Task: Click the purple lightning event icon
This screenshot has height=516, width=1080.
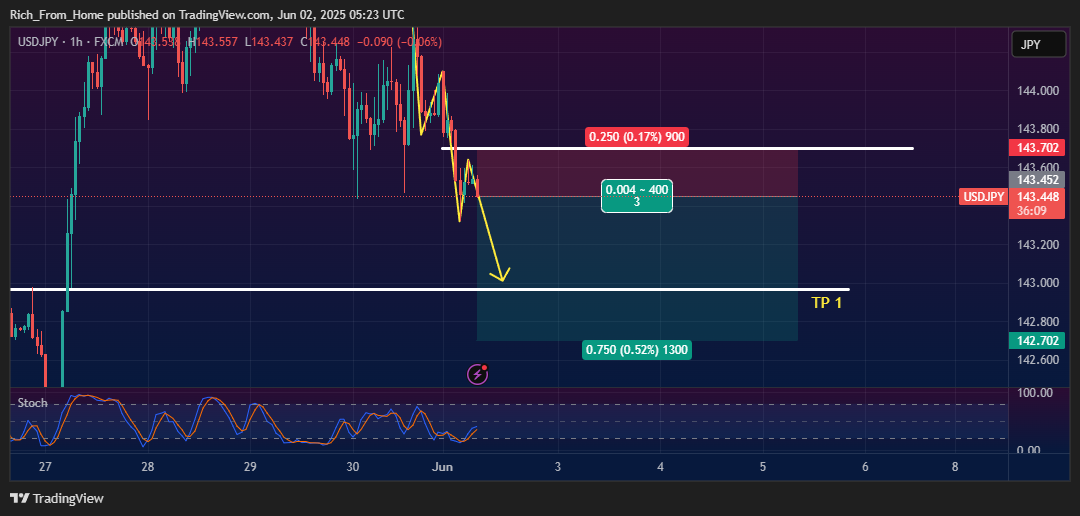Action: point(478,374)
